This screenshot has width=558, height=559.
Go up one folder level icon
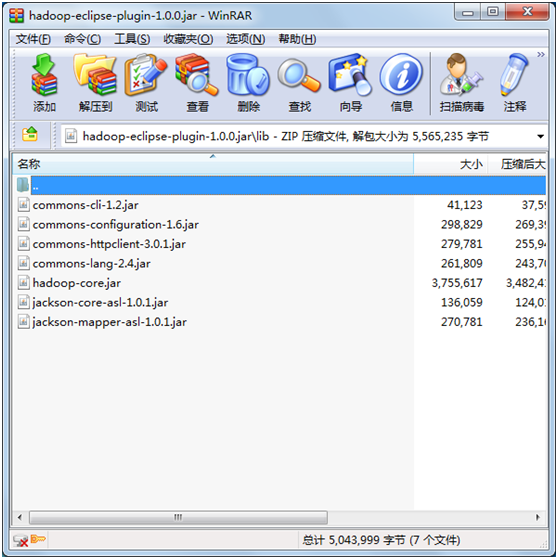click(30, 135)
